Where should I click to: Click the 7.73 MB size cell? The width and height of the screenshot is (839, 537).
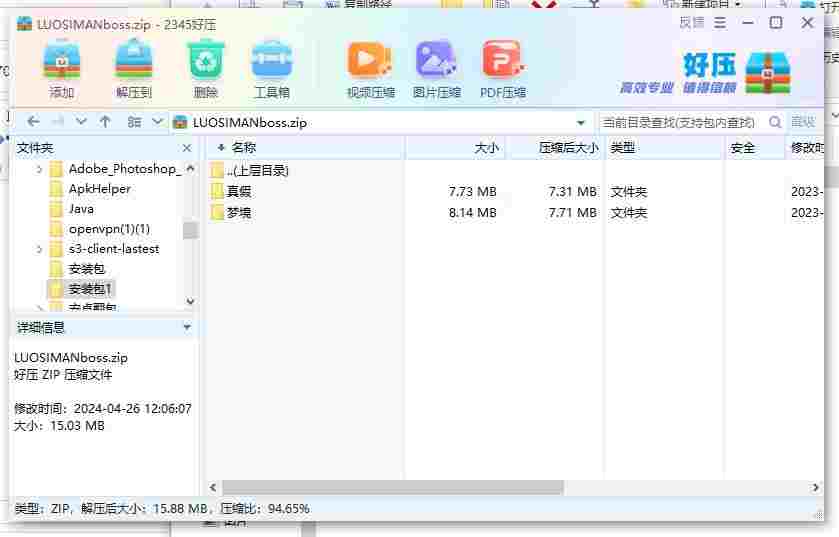(472, 191)
